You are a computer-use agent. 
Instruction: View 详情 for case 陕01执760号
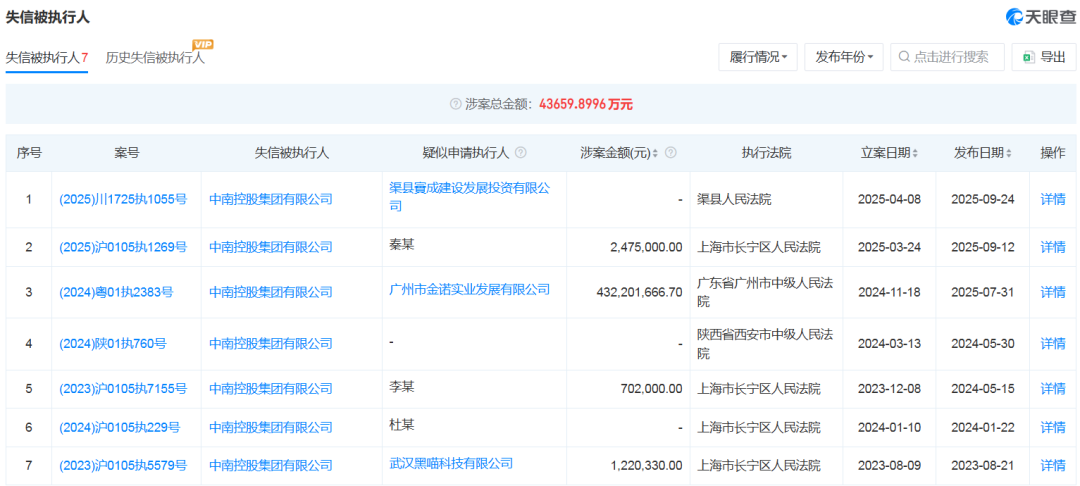coord(1052,344)
